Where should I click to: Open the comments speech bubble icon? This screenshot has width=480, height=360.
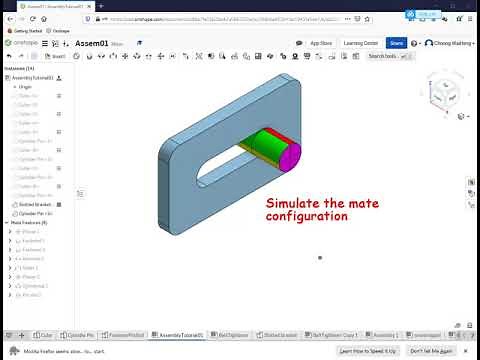point(299,43)
